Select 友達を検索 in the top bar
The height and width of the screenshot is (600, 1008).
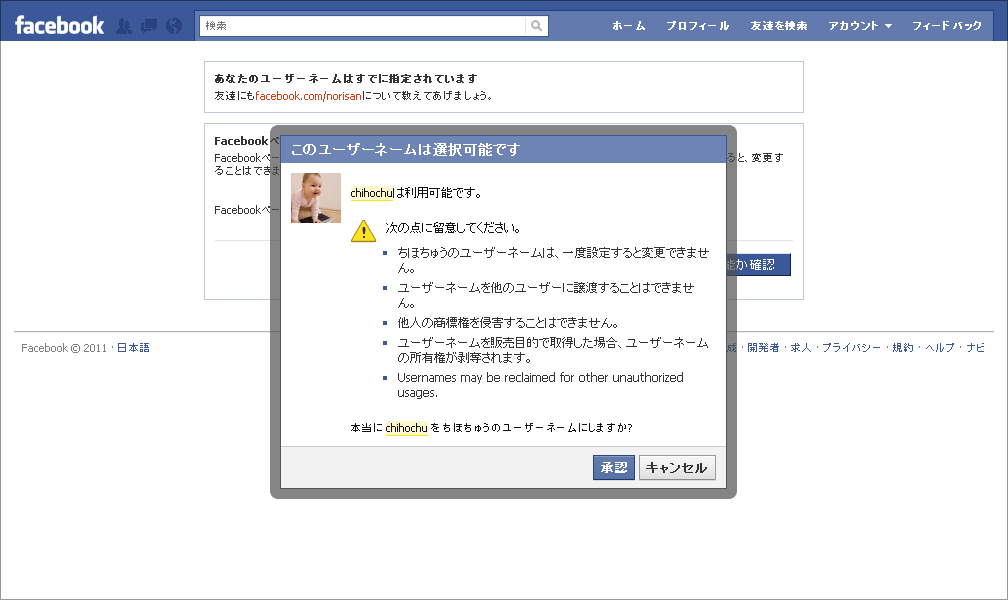(x=778, y=26)
